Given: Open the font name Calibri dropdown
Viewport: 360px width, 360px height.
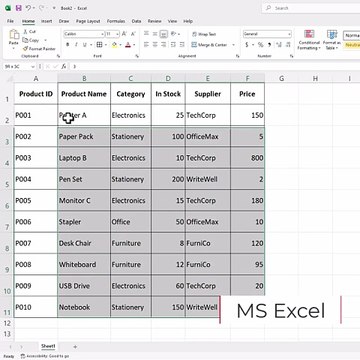Looking at the screenshot, I should (102, 34).
